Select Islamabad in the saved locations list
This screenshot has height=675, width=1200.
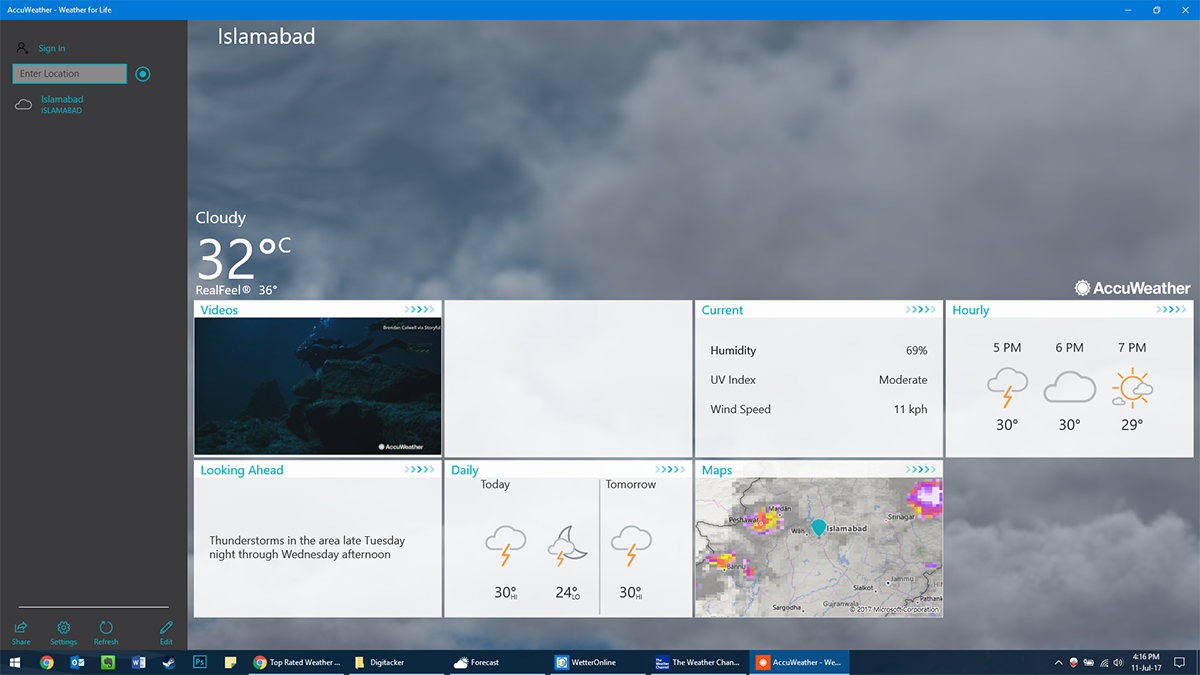(62, 104)
